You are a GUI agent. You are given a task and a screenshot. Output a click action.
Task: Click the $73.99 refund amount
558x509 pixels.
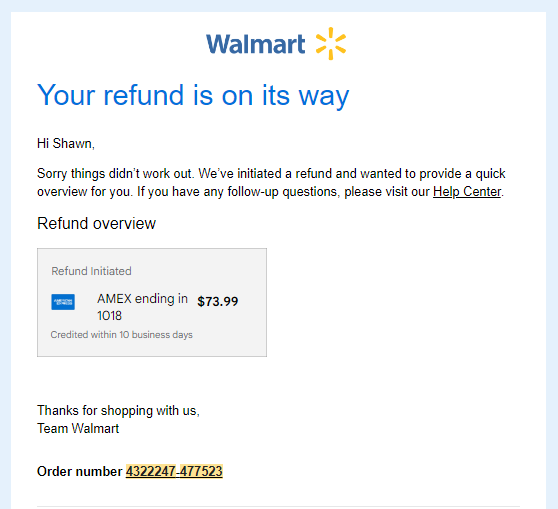point(217,302)
